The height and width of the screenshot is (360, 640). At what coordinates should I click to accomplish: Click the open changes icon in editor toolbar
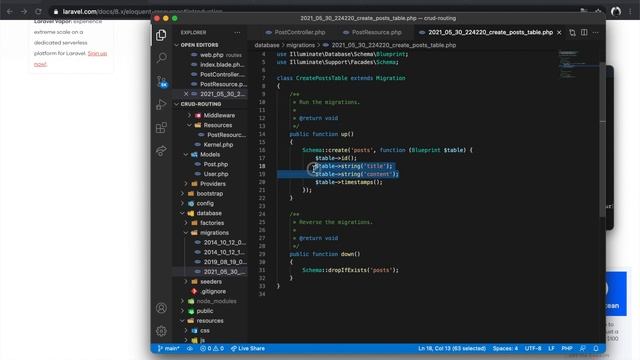572,33
